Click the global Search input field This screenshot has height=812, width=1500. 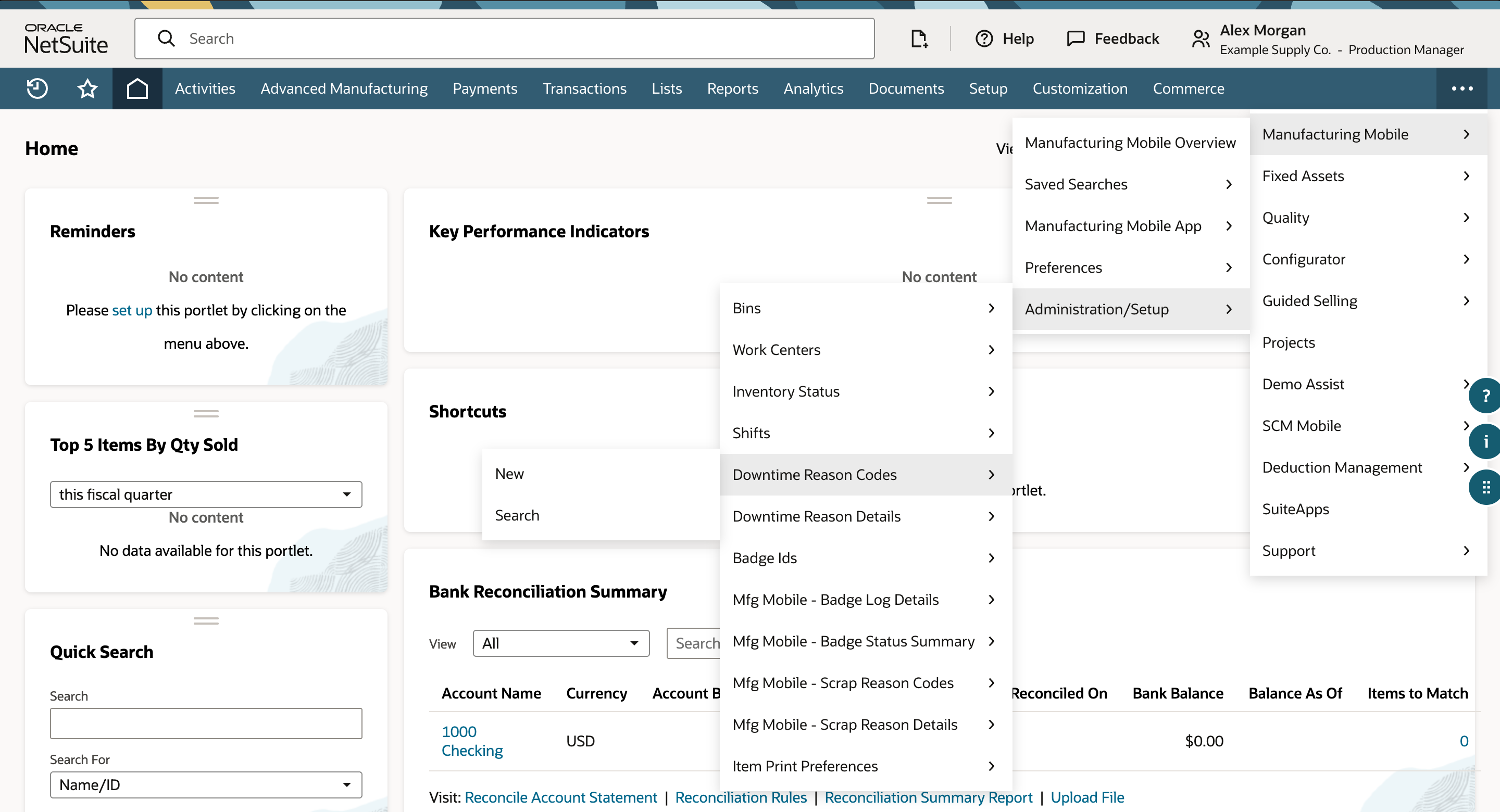pyautogui.click(x=504, y=39)
